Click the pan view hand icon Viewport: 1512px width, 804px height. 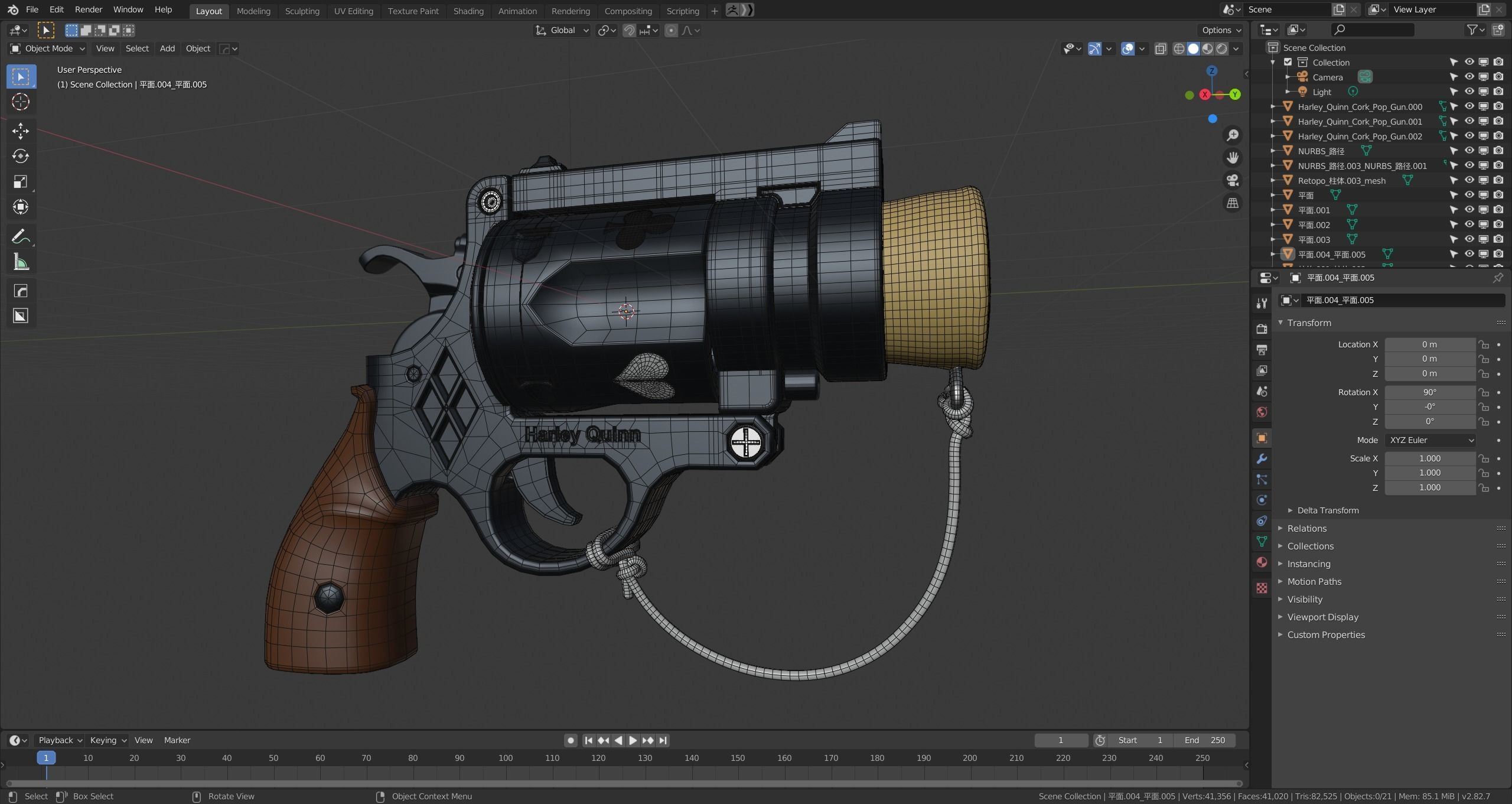(x=1233, y=158)
